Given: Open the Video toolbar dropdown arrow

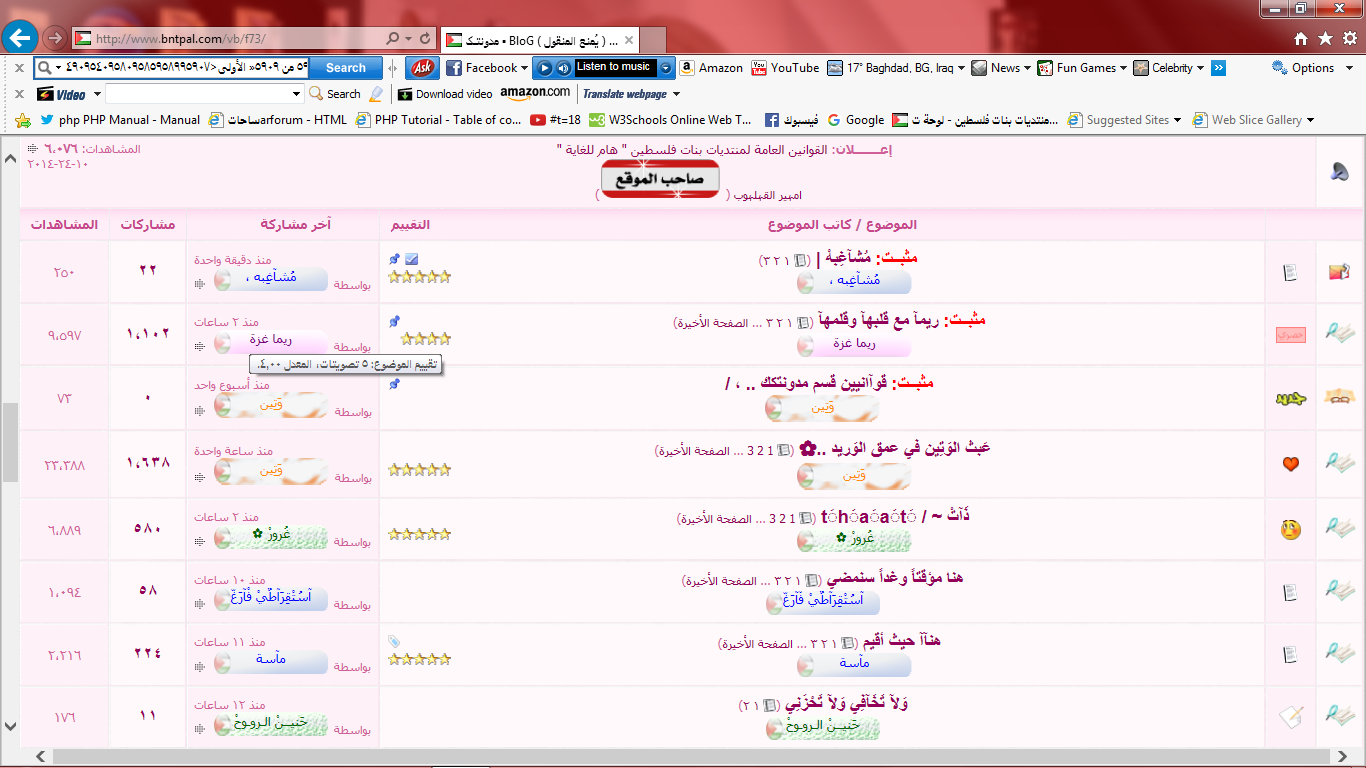Looking at the screenshot, I should pos(97,94).
